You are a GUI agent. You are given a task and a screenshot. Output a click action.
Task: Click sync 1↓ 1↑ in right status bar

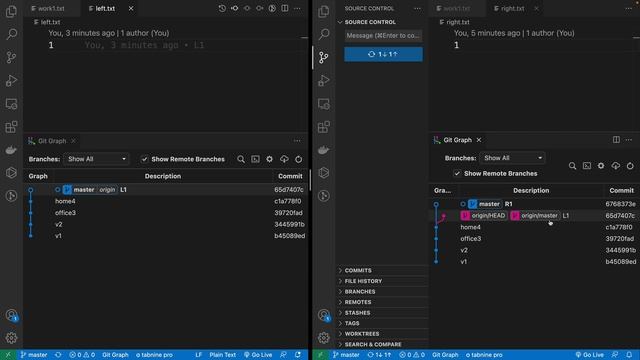pos(380,355)
